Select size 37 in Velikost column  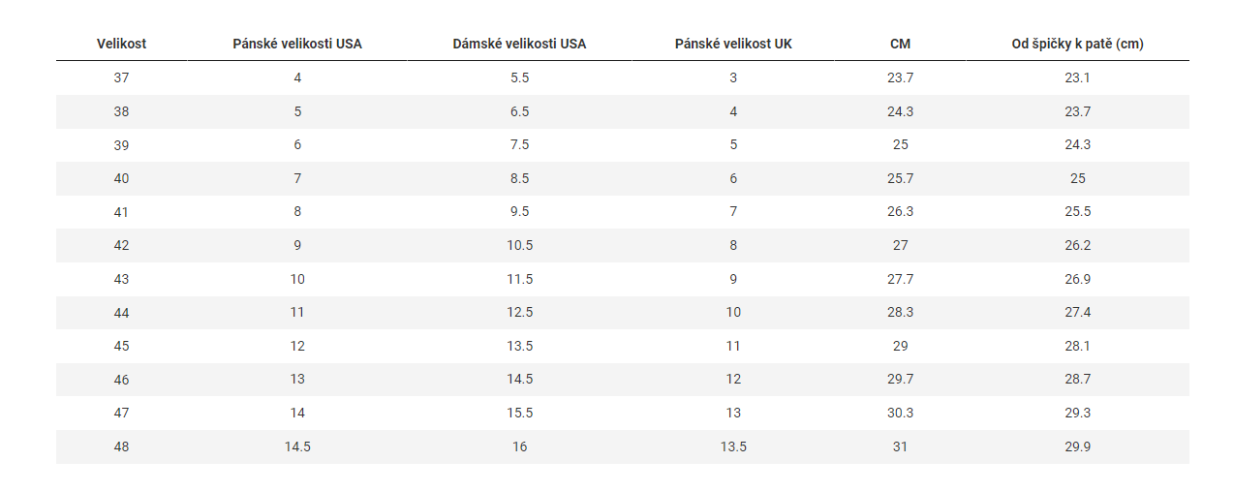121,78
